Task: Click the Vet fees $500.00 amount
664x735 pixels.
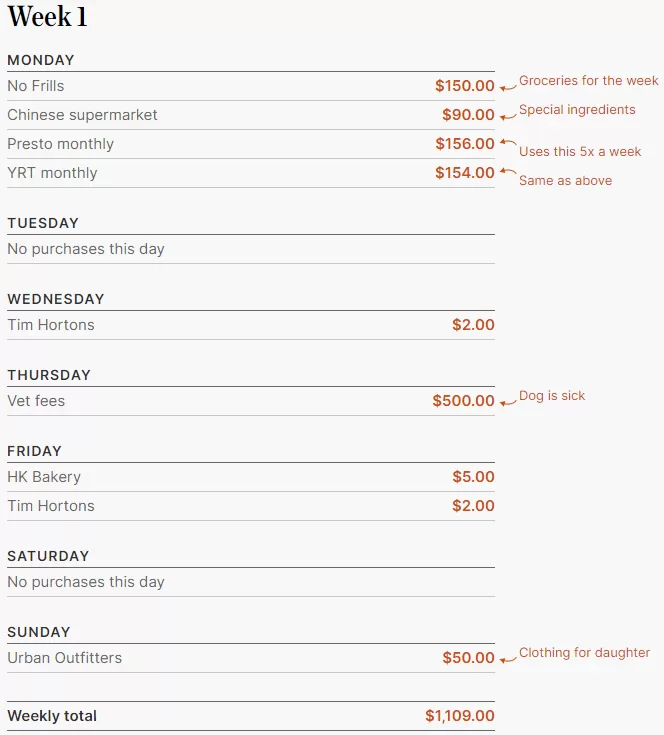Action: pos(463,401)
